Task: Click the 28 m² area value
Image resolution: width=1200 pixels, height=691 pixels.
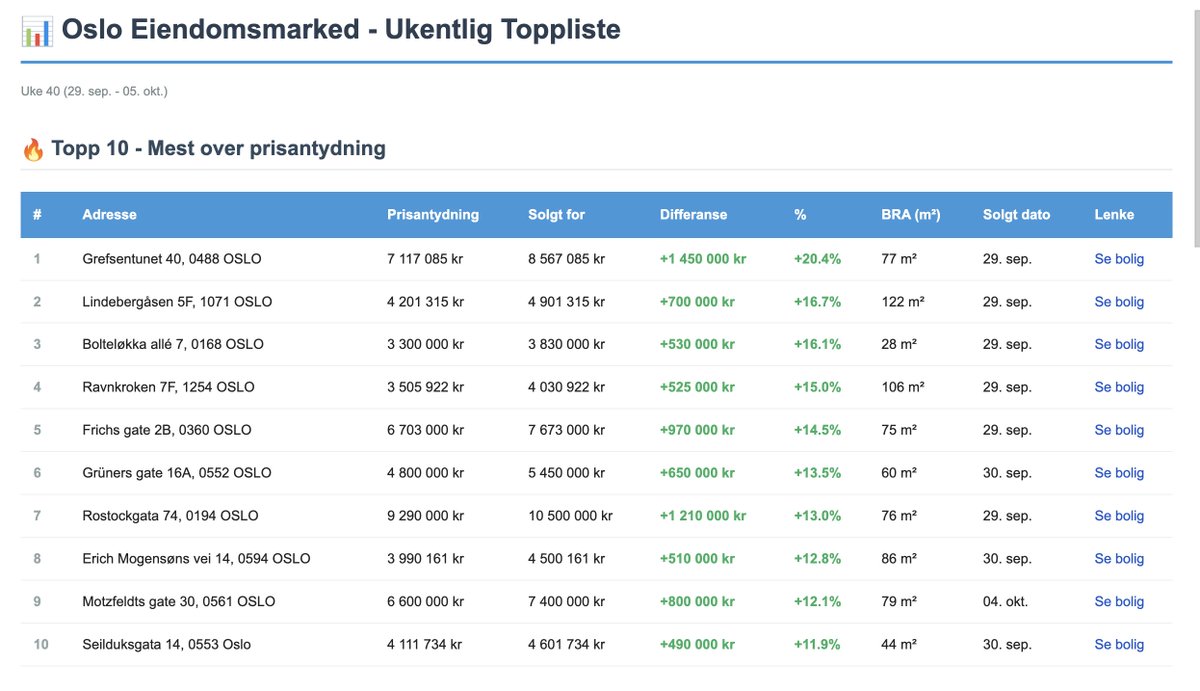Action: coord(899,344)
